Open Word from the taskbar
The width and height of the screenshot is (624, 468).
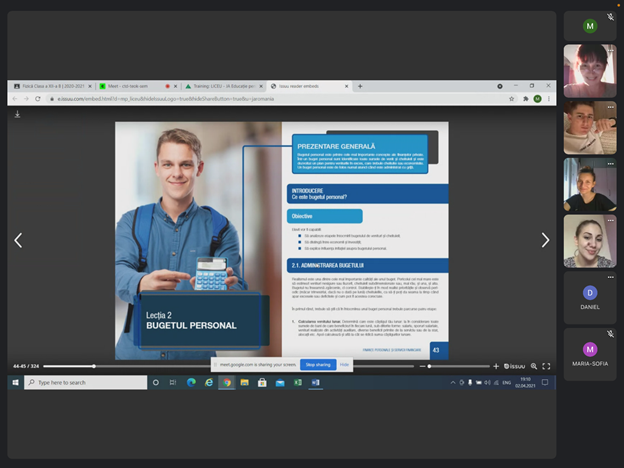tap(316, 382)
